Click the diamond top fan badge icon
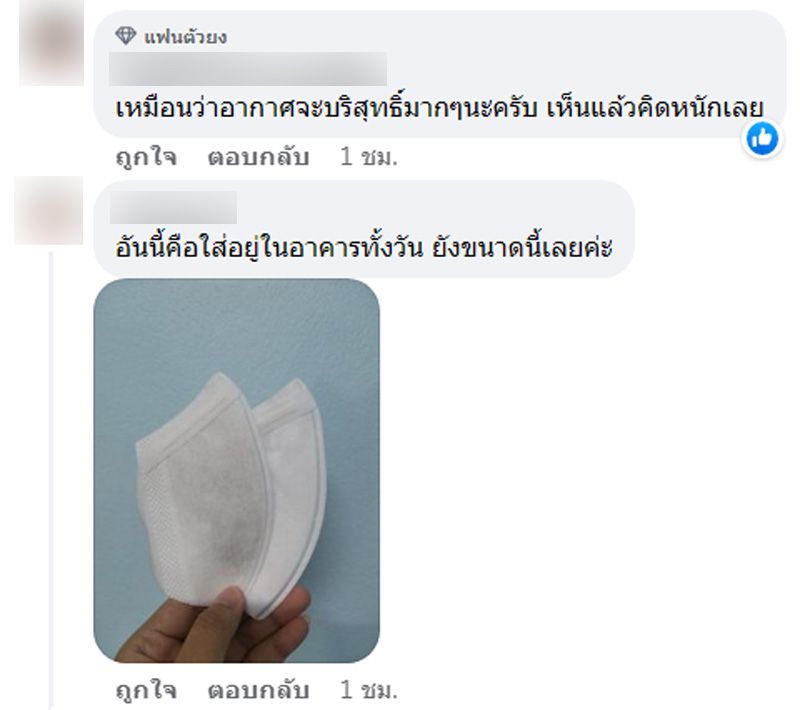 pos(126,36)
